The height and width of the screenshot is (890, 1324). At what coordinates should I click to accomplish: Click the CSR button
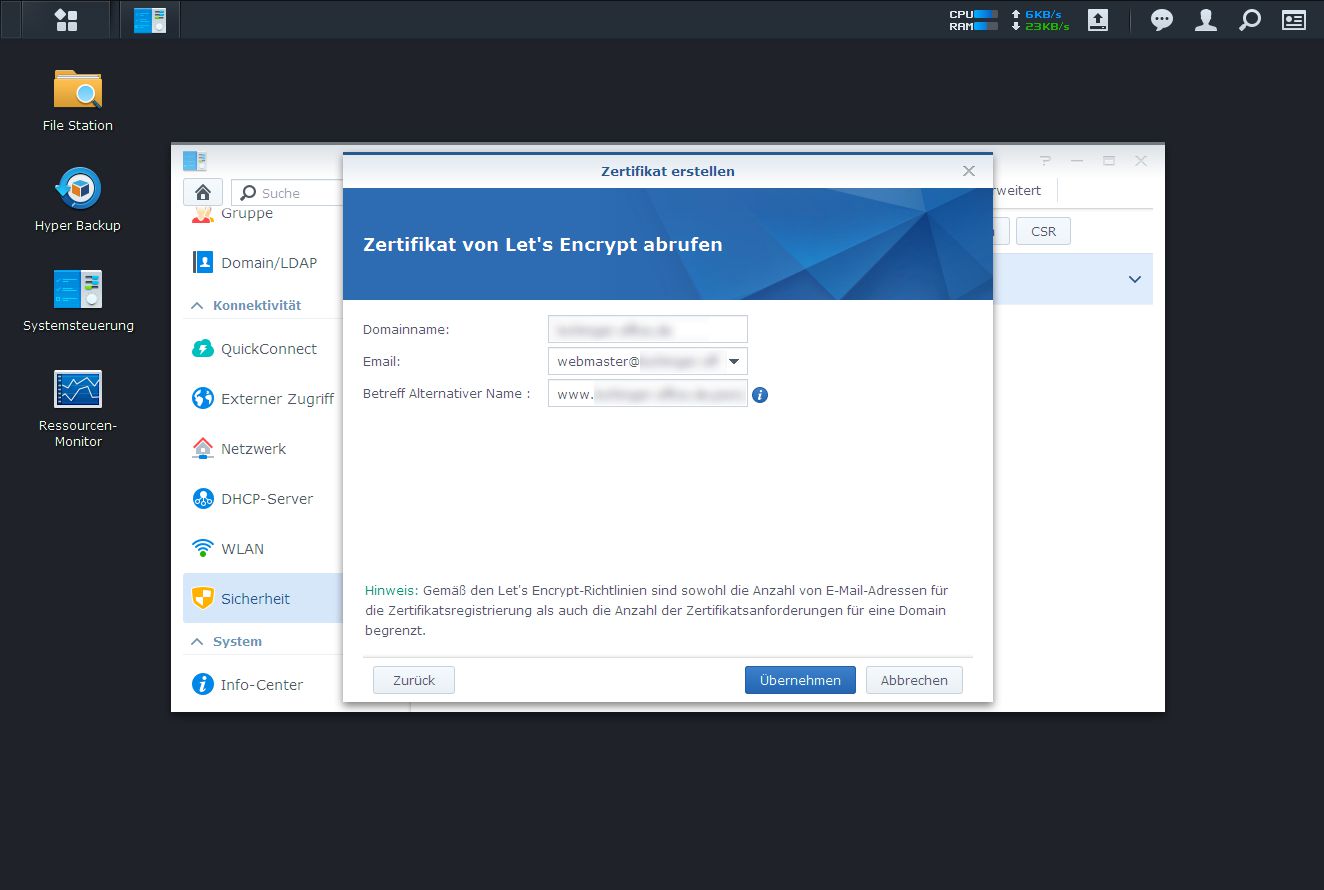(1043, 231)
